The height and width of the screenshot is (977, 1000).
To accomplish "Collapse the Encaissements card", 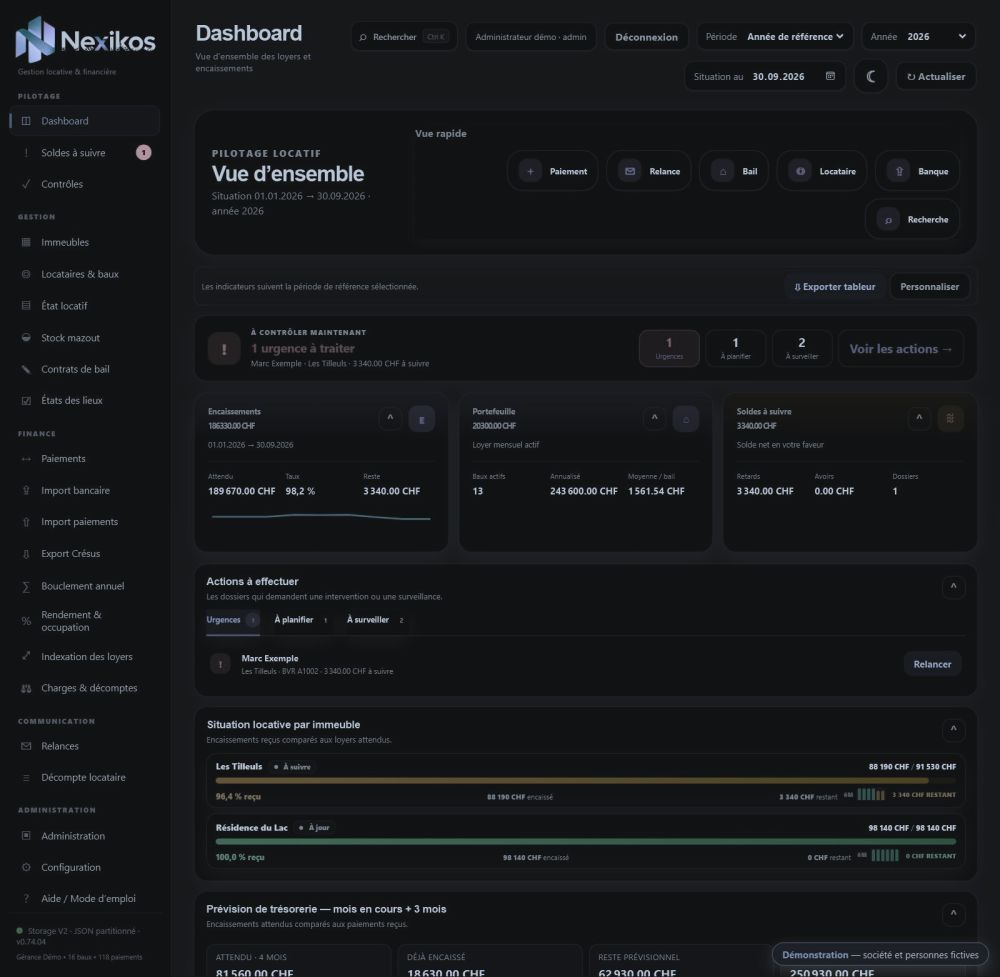I will click(x=390, y=418).
